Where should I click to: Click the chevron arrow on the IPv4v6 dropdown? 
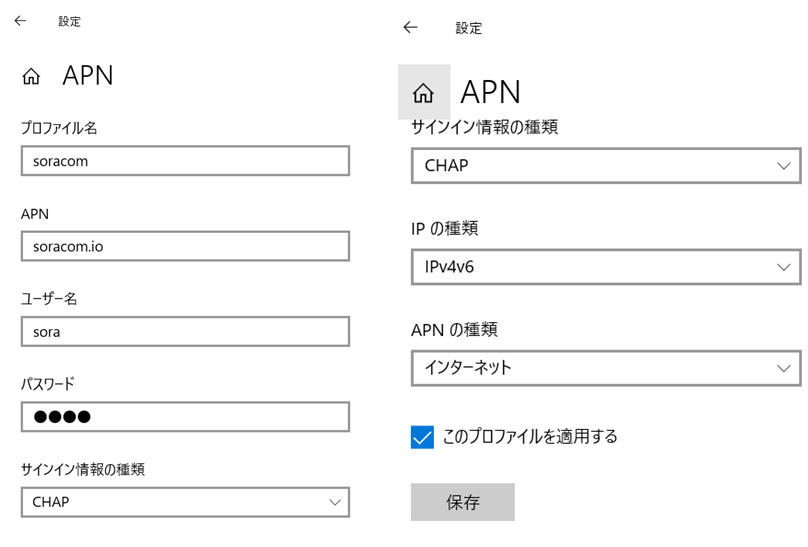[783, 267]
